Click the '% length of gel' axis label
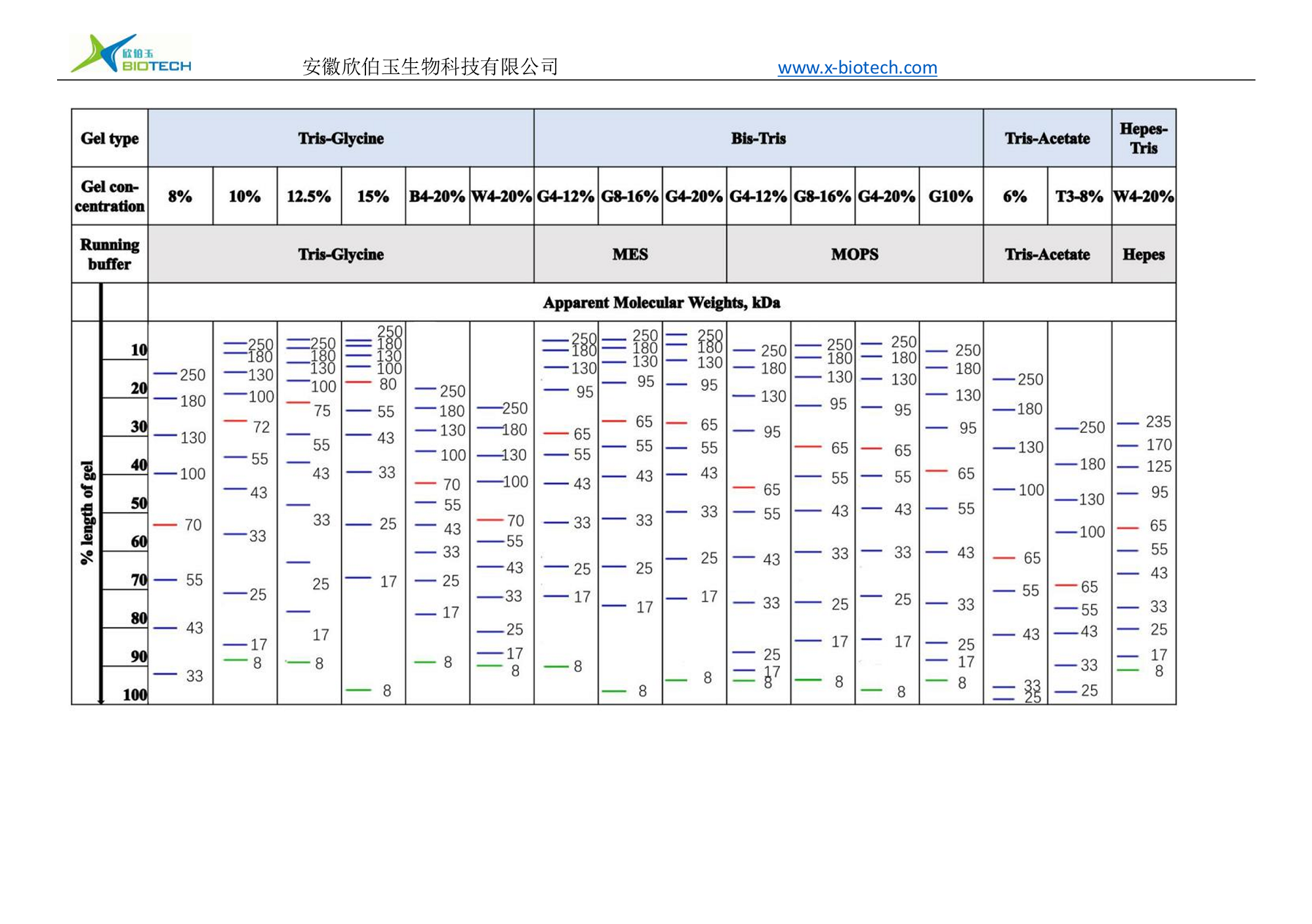Viewport: 1312px width, 924px height. pos(87,513)
